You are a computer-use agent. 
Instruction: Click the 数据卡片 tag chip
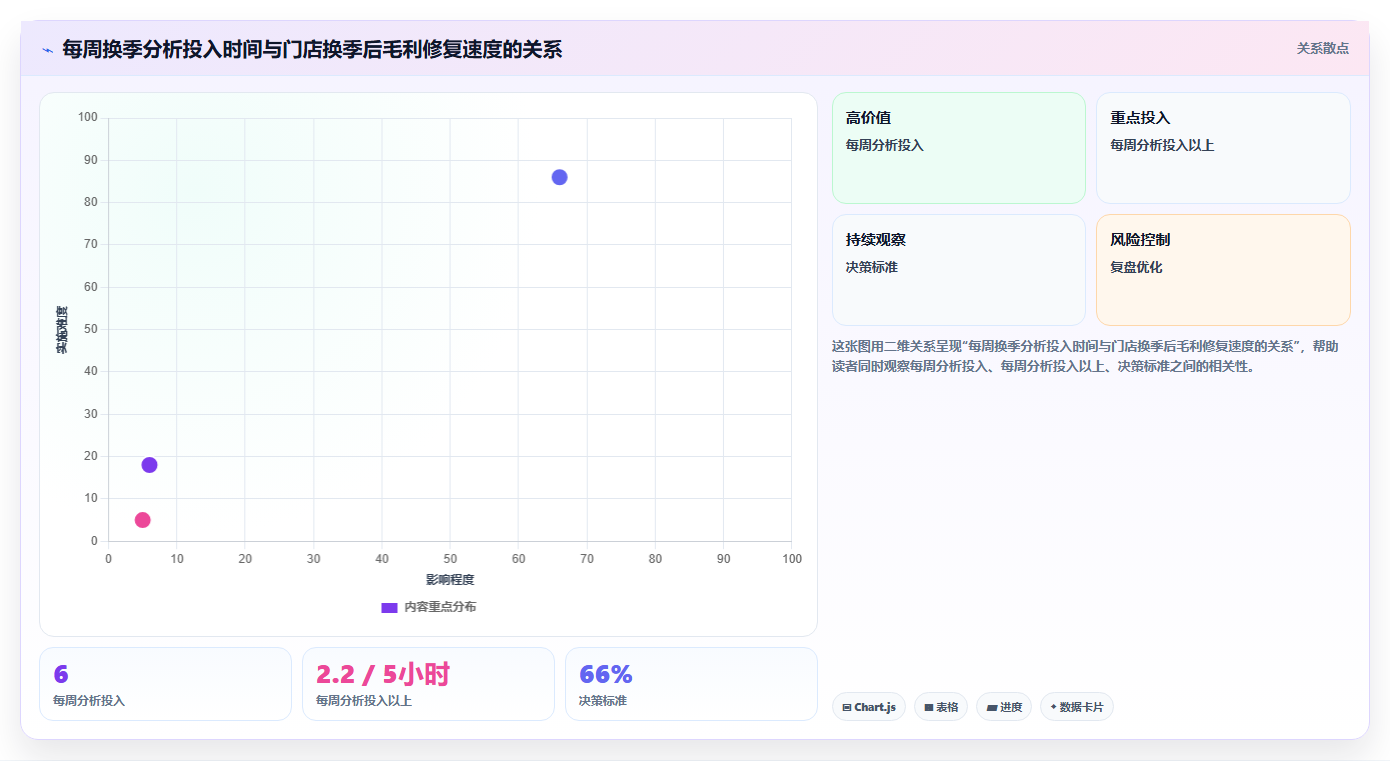click(1077, 707)
